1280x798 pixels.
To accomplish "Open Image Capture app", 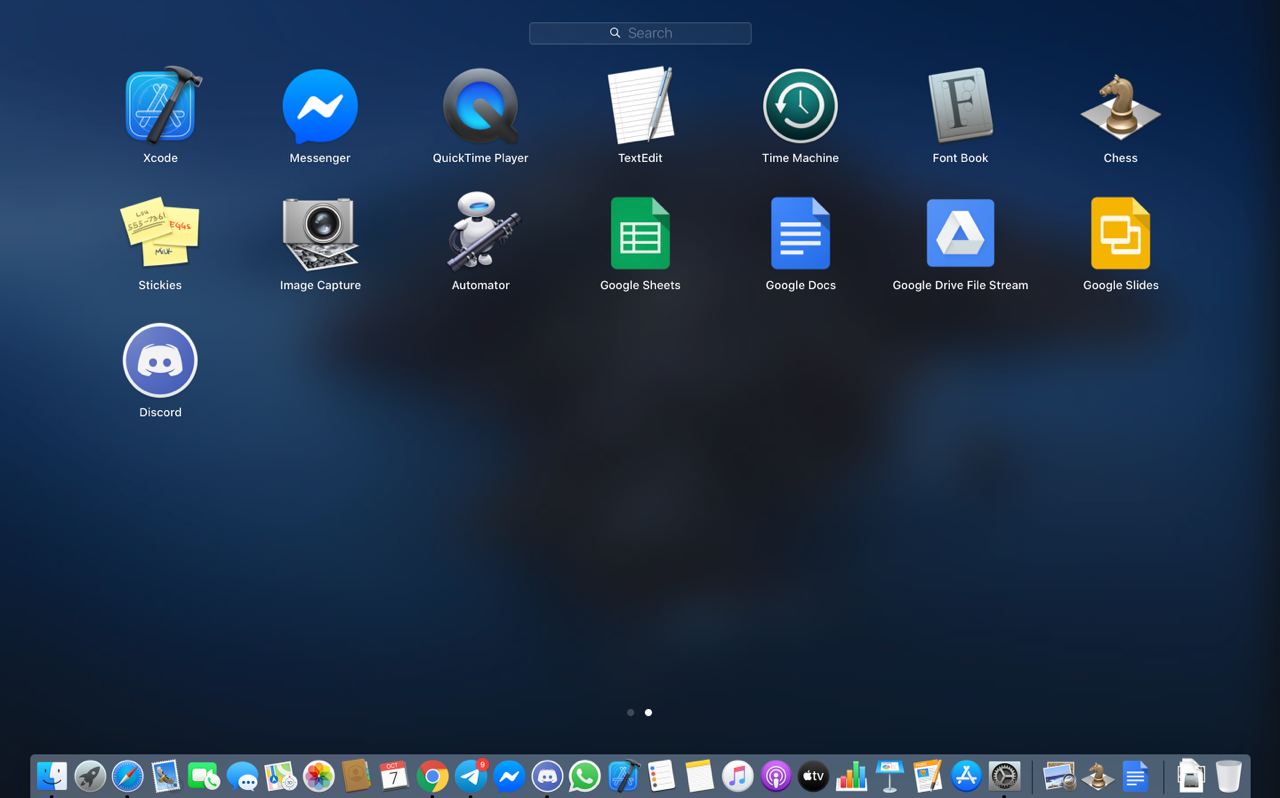I will point(320,233).
